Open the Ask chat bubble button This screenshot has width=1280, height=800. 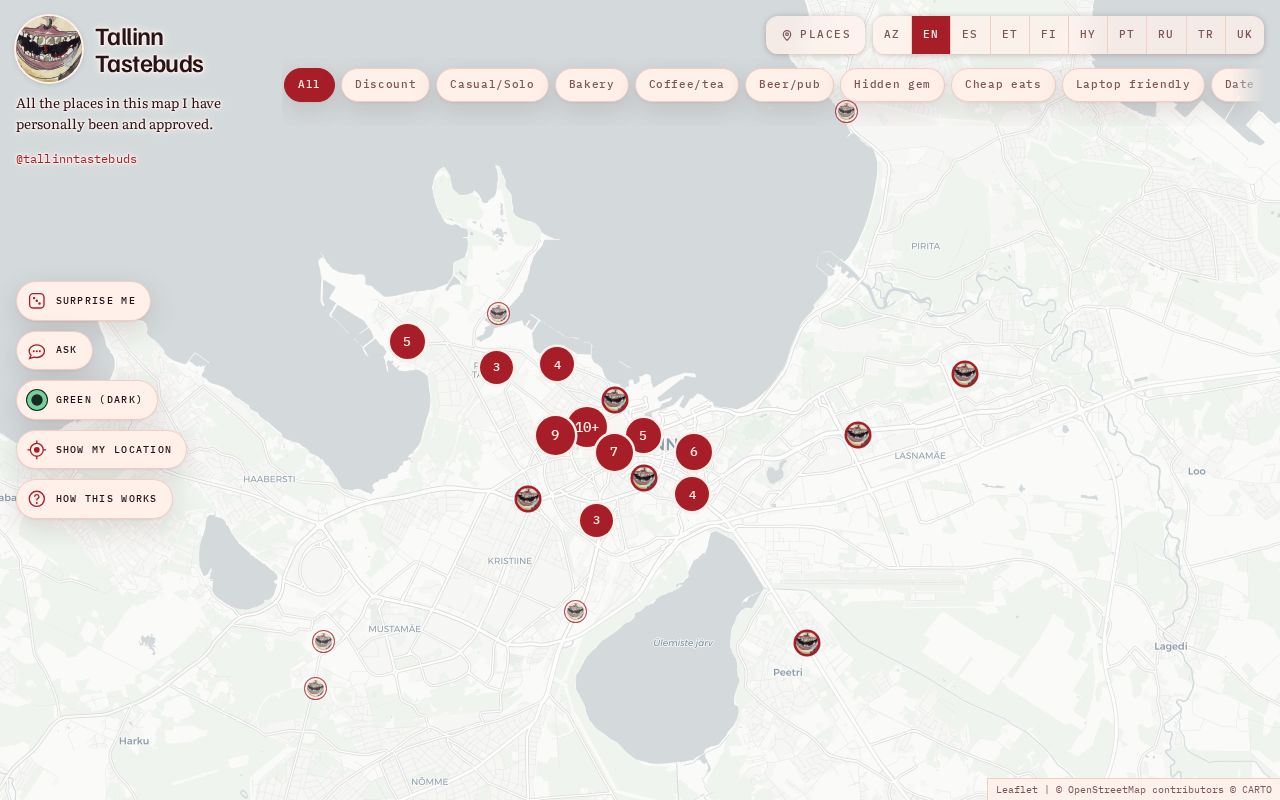54,351
